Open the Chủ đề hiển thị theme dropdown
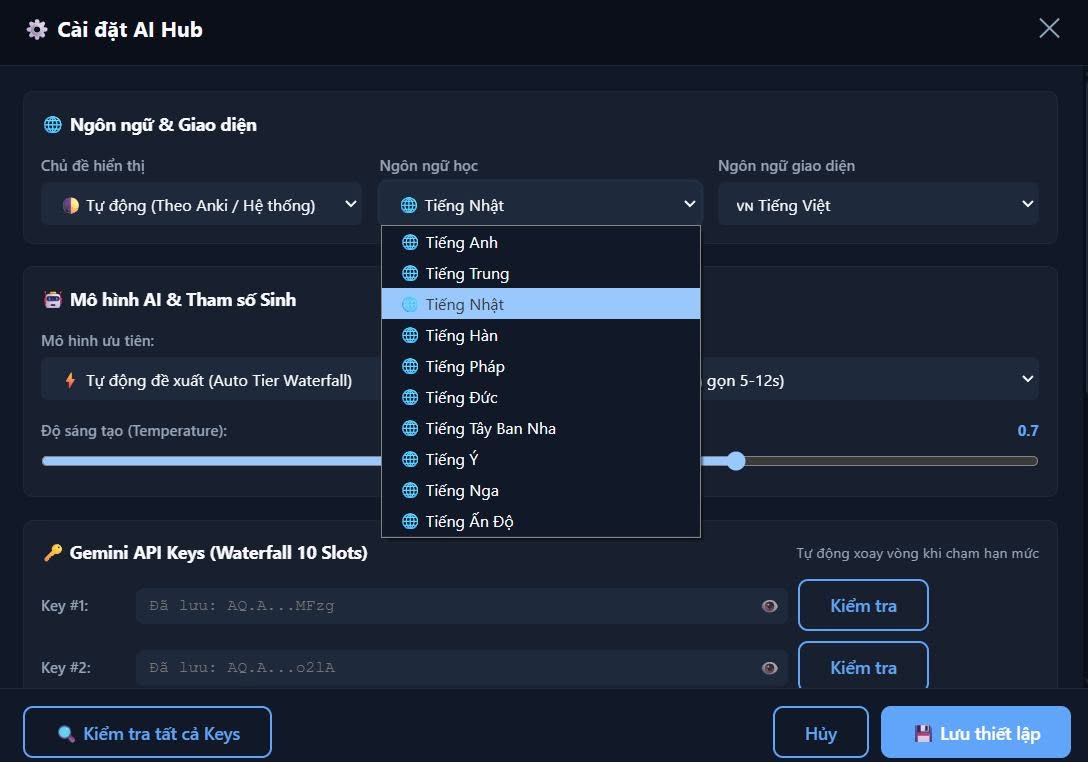The height and width of the screenshot is (762, 1088). [x=201, y=204]
